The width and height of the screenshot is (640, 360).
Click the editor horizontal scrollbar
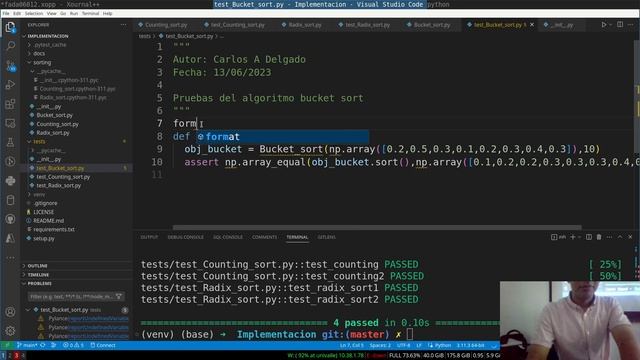(x=377, y=227)
